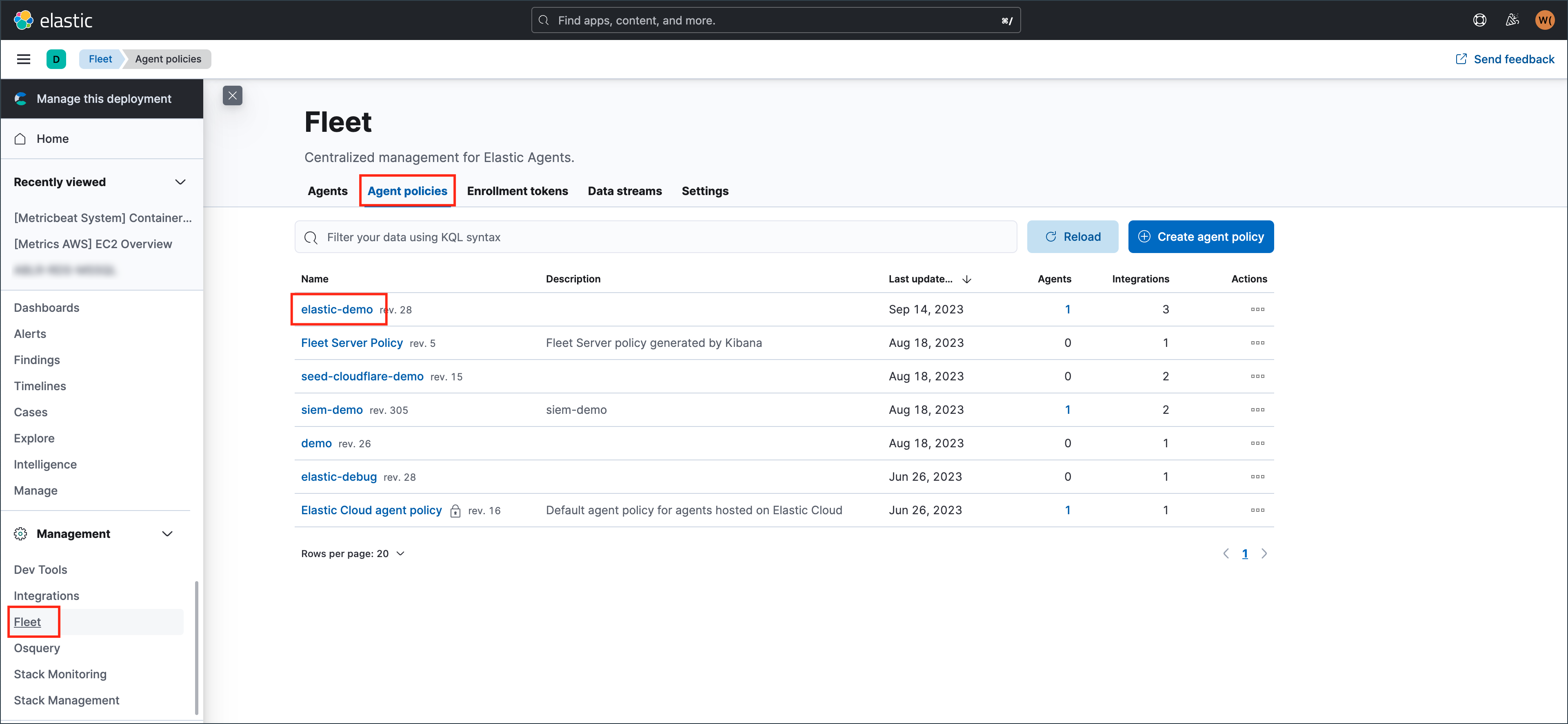Collapse the Management sidebar section

pyautogui.click(x=168, y=533)
